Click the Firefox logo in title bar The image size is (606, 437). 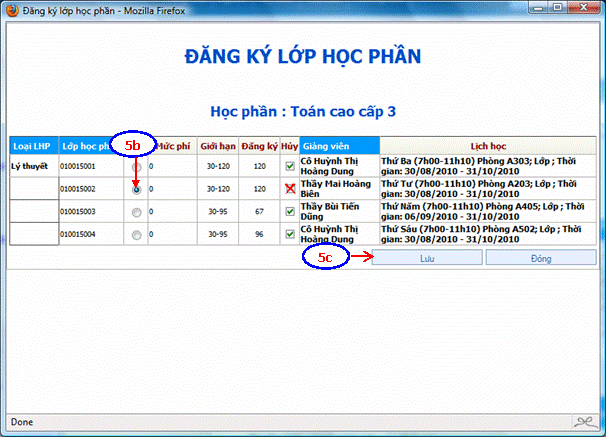coord(12,10)
